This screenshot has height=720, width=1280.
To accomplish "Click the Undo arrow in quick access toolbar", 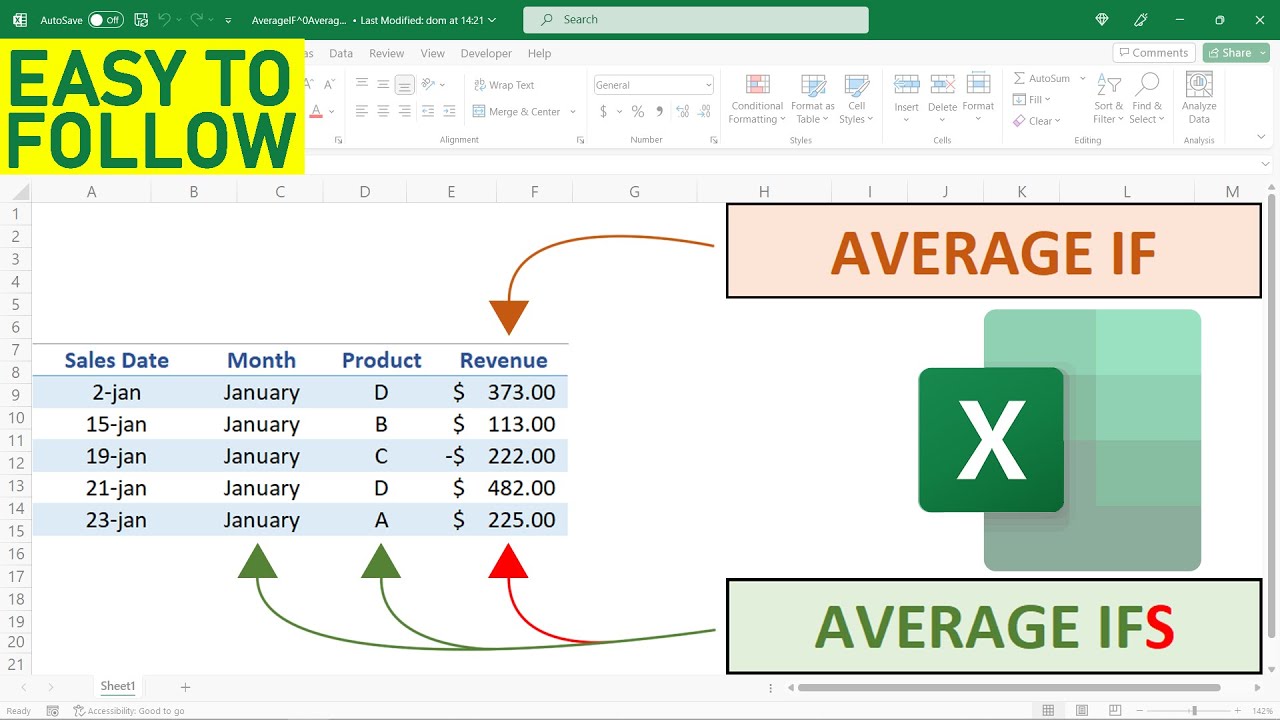I will click(165, 19).
